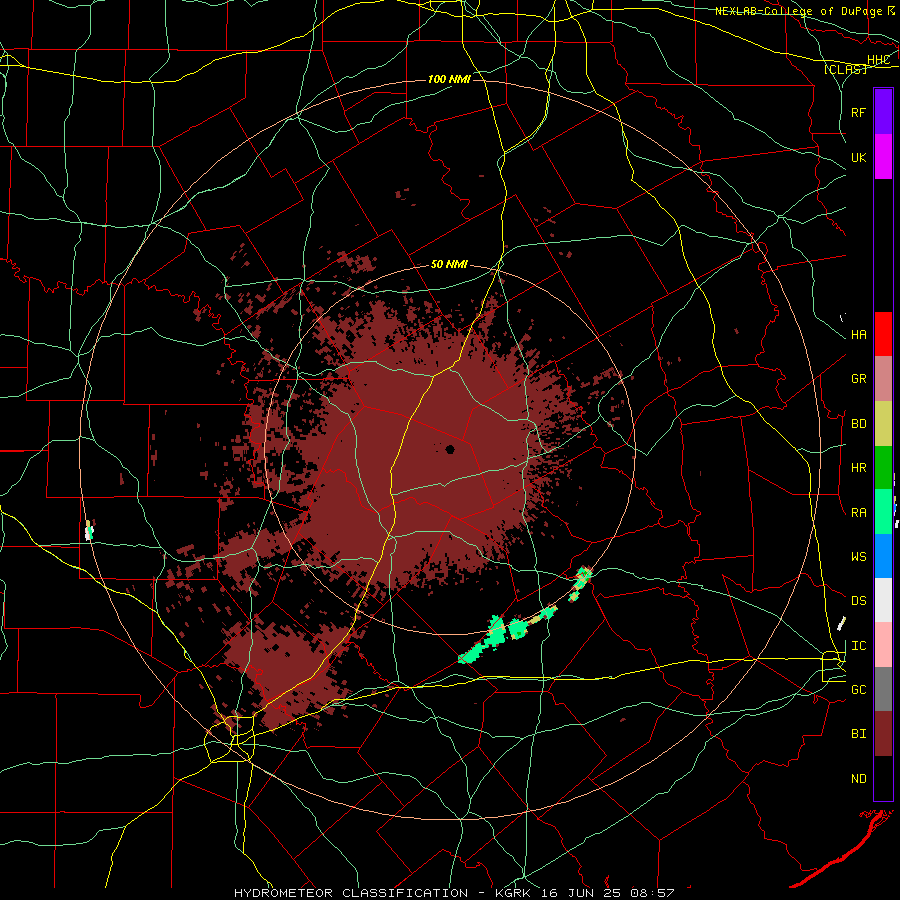Click the HR legend text label

[858, 468]
